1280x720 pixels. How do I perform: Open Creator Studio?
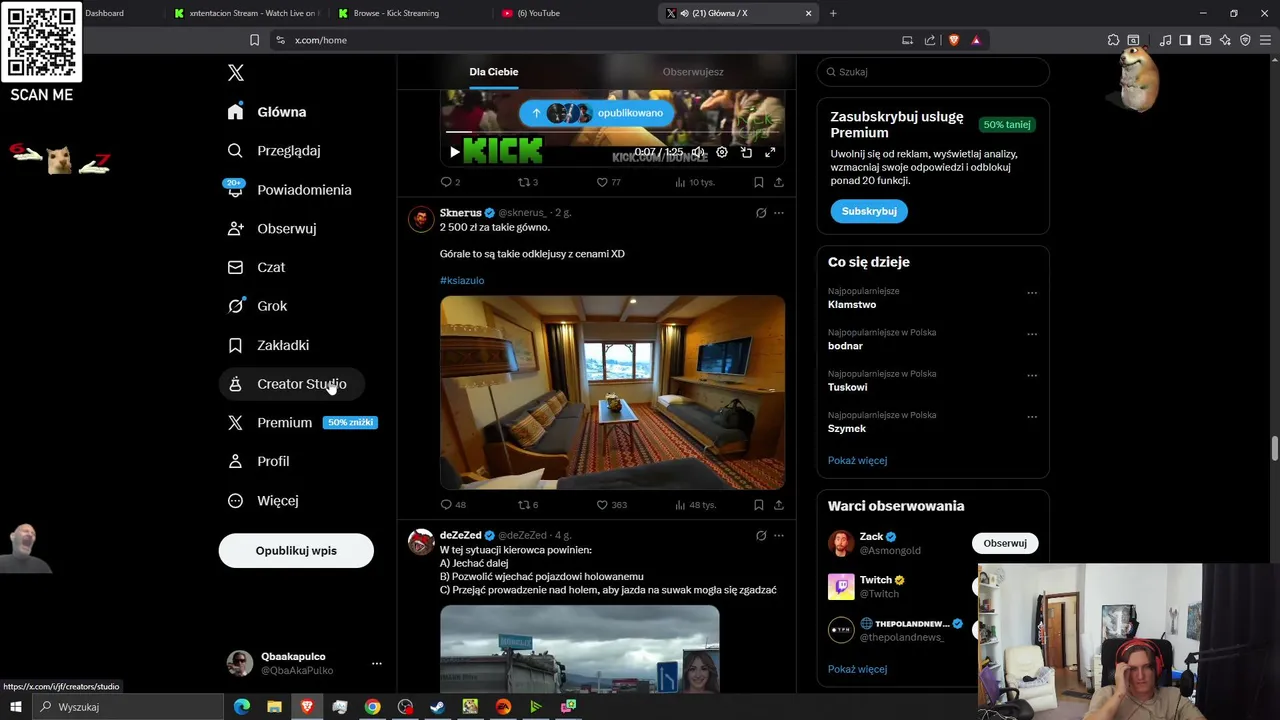pyautogui.click(x=291, y=384)
